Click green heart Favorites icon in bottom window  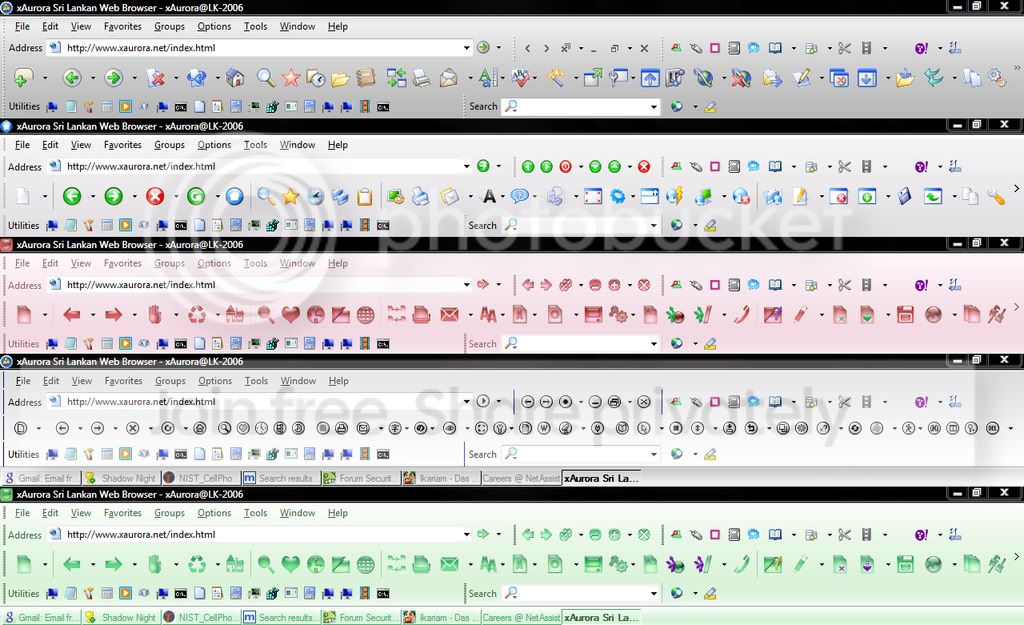[x=291, y=564]
